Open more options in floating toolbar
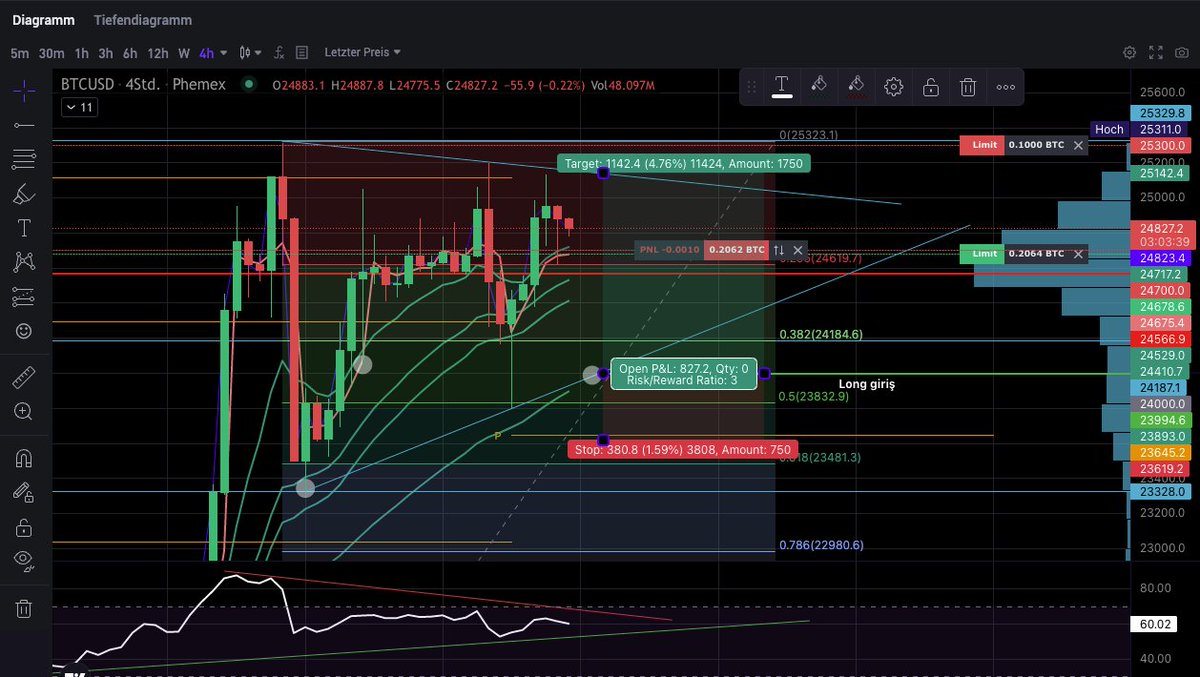 pyautogui.click(x=1005, y=87)
